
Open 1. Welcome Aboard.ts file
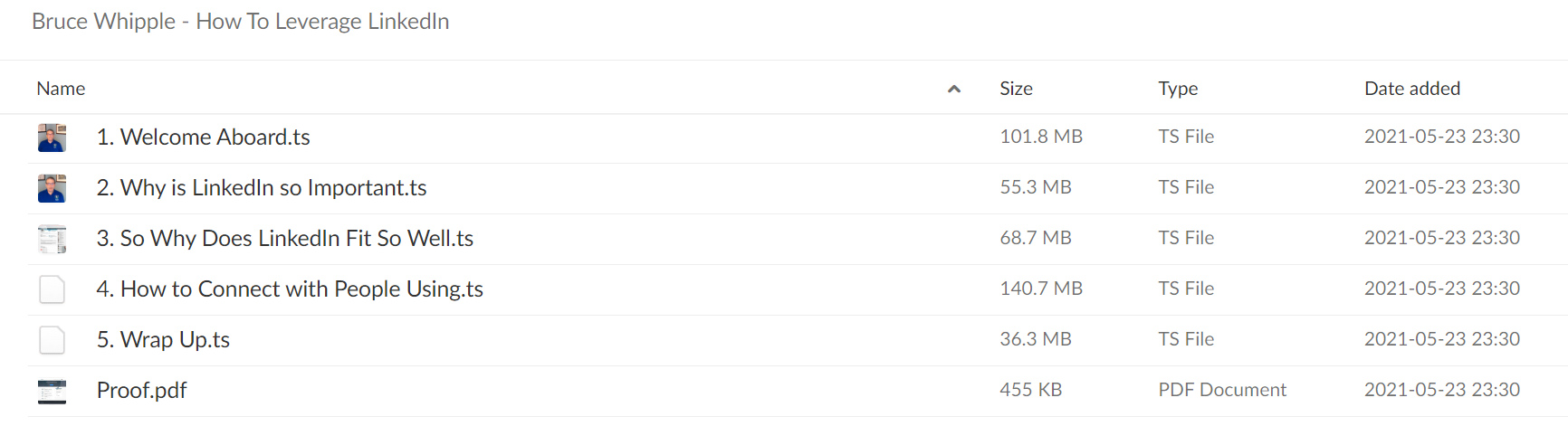[x=204, y=137]
